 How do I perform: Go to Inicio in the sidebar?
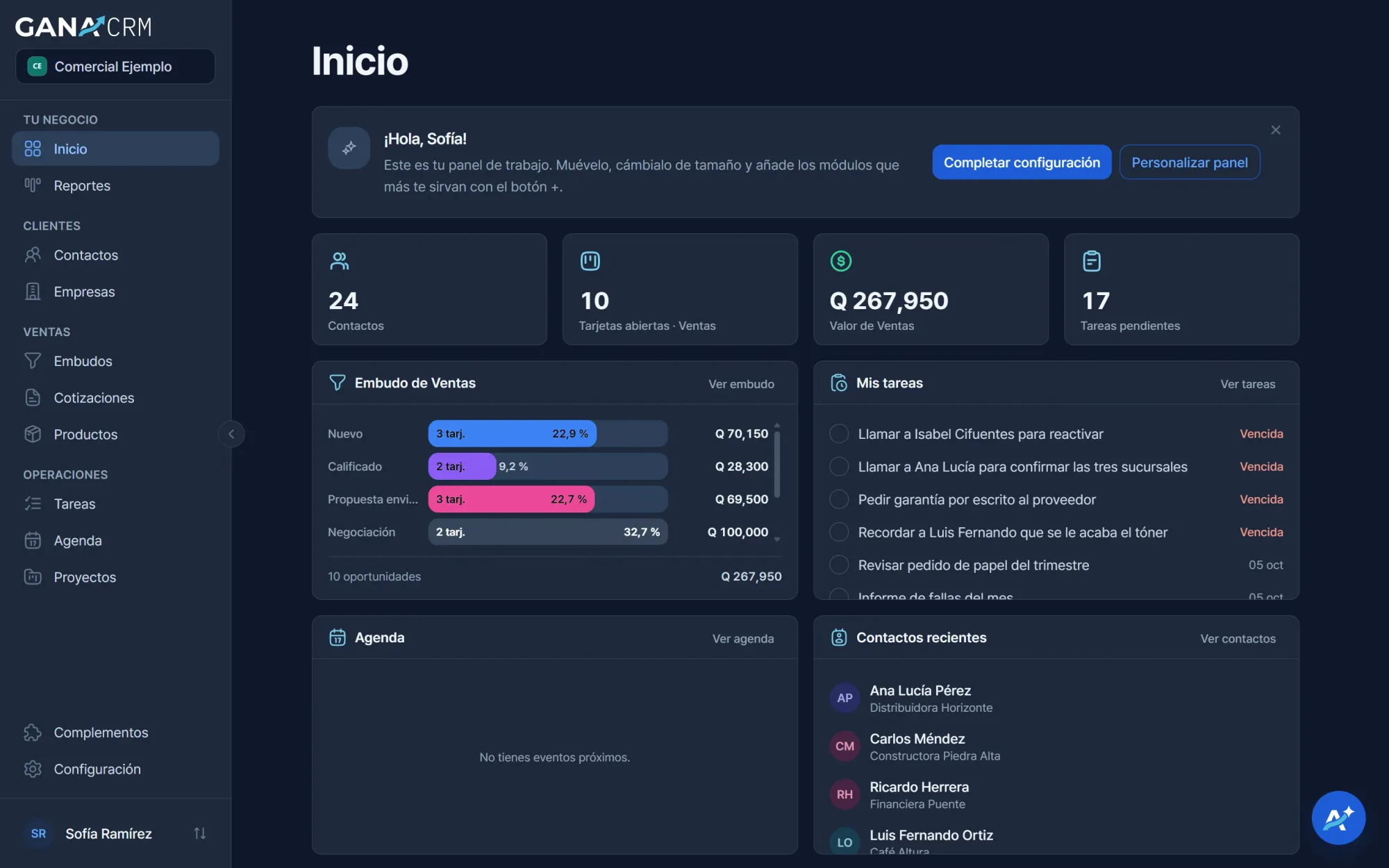(115, 149)
